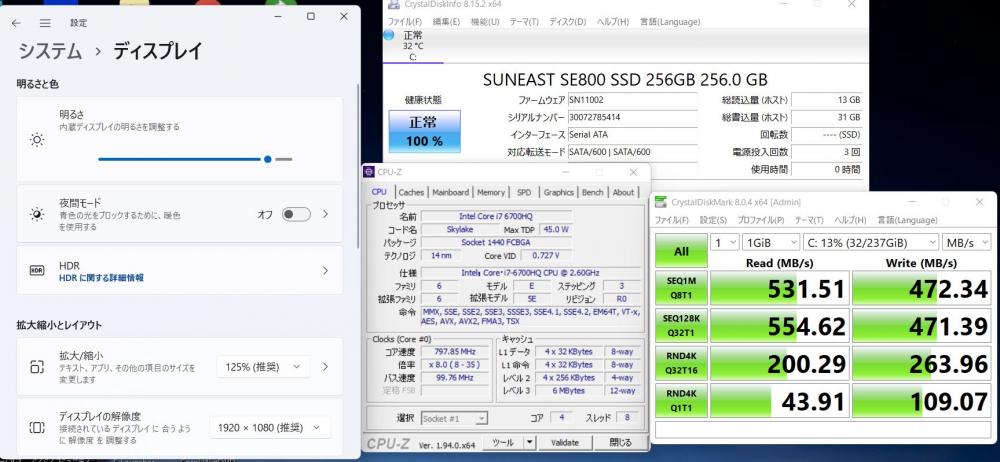The image size is (1000, 462).
Task: Click the CPU-Z ツール button
Action: pyautogui.click(x=503, y=442)
